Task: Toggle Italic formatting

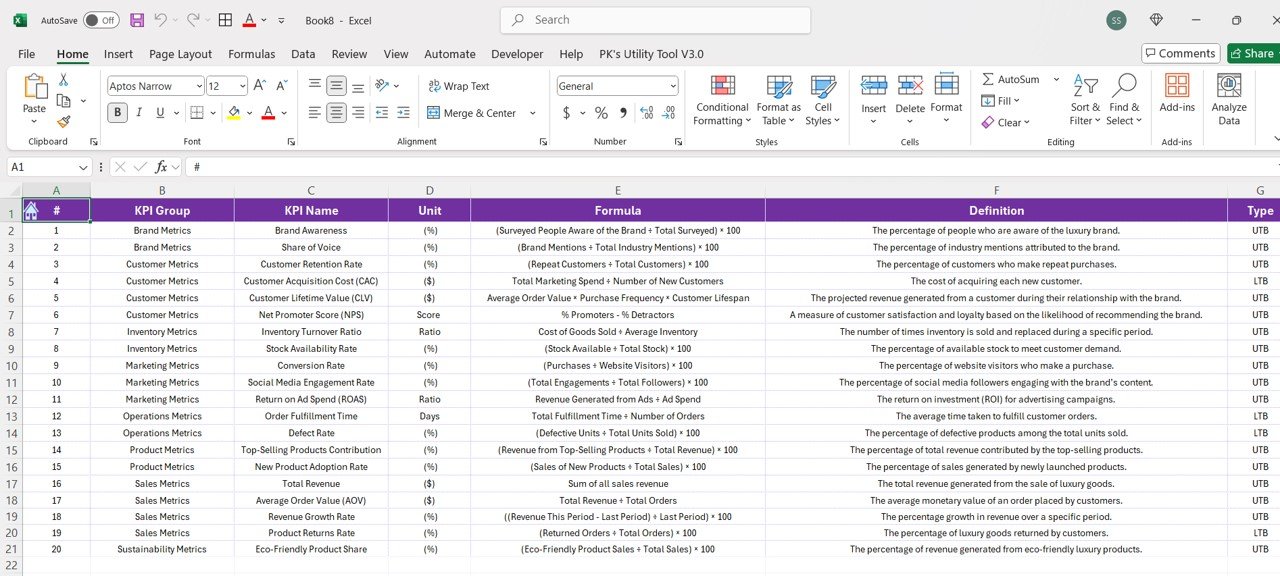Action: (x=141, y=113)
